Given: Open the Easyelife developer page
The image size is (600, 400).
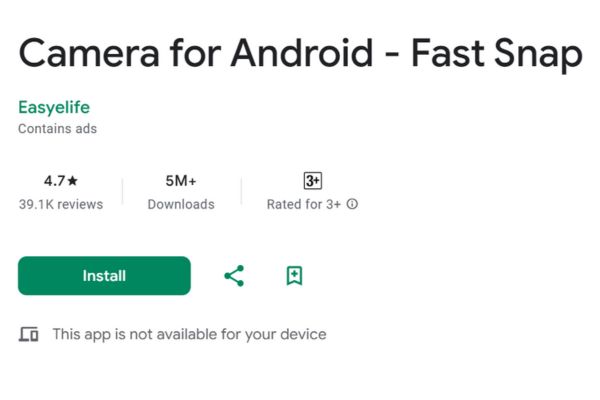Looking at the screenshot, I should 54,107.
